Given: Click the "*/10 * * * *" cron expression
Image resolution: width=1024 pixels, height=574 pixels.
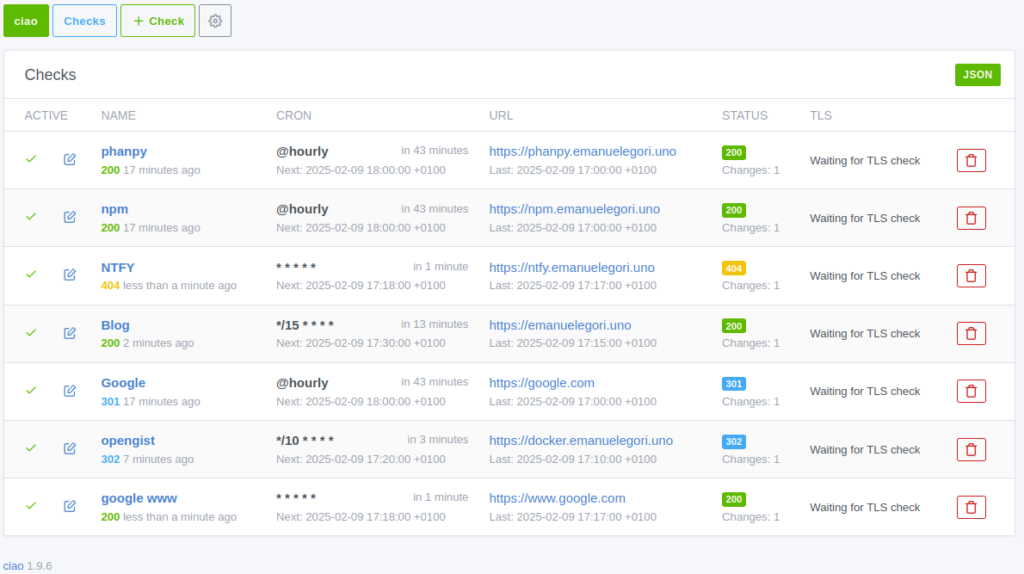Looking at the screenshot, I should (x=305, y=441).
